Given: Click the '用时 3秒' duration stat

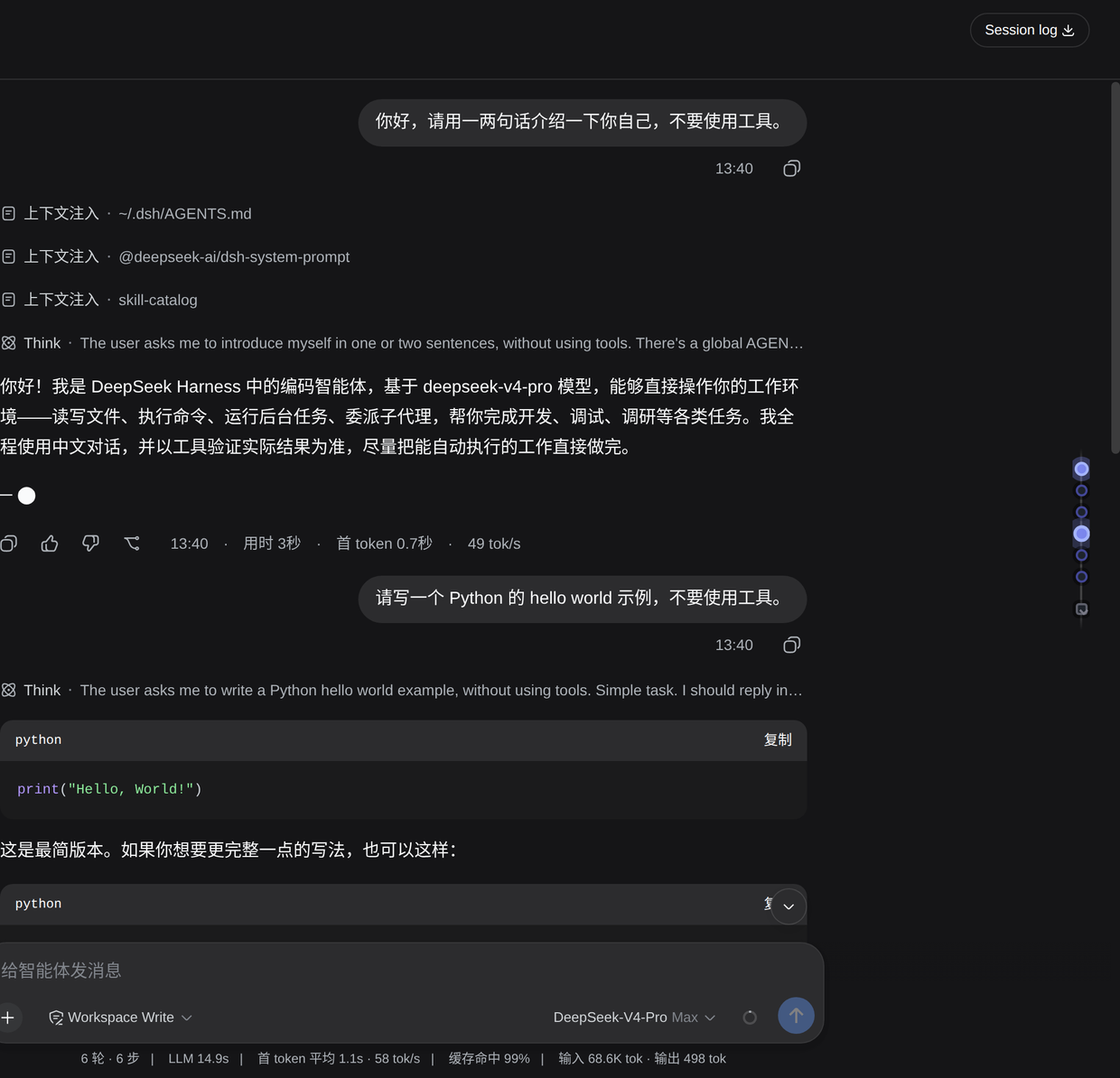Looking at the screenshot, I should coord(272,544).
